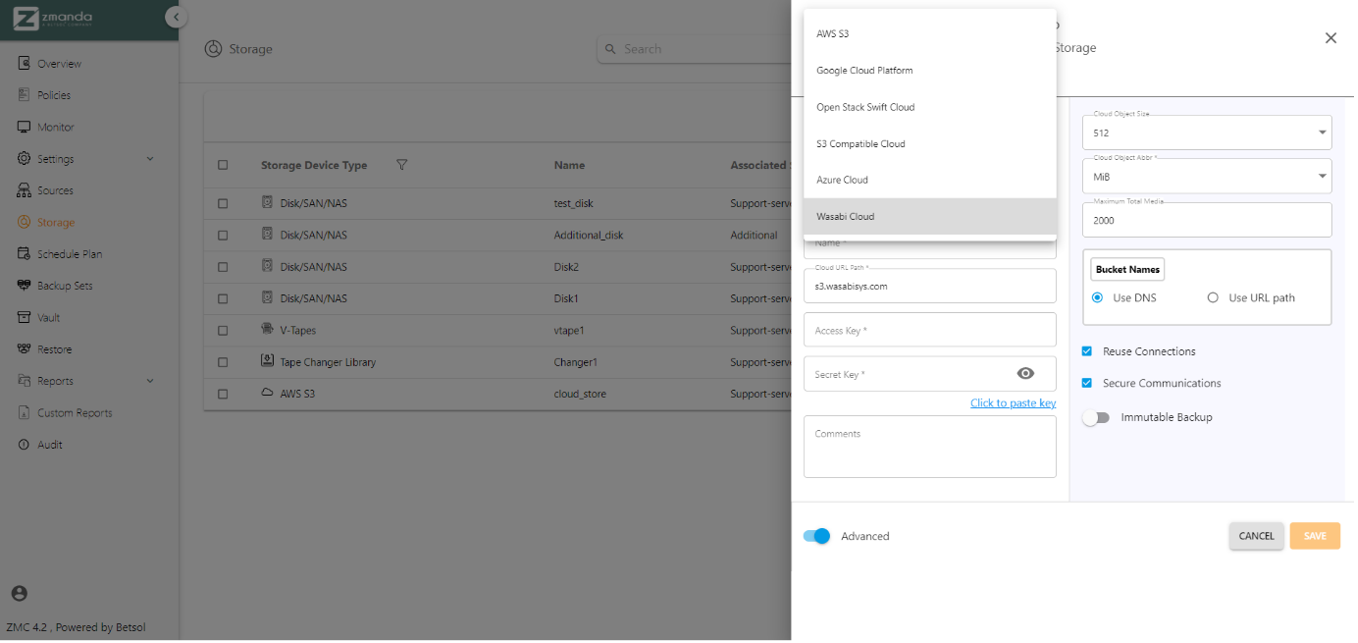1358x643 pixels.
Task: Click the 'Click to paste key' link
Action: [x=1012, y=403]
